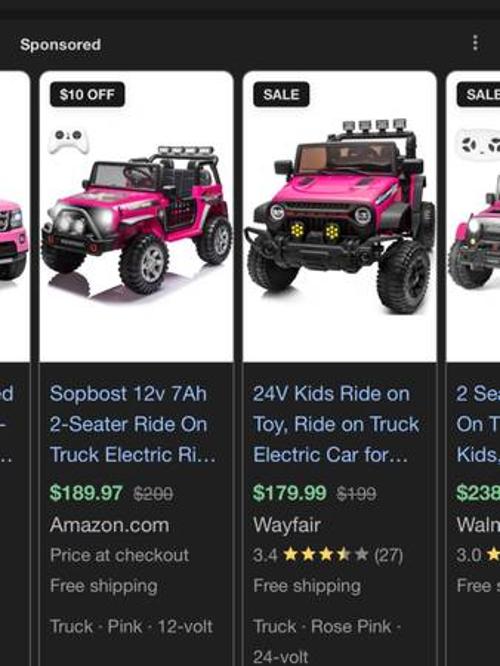Click the SALE badge on the rightmost card
This screenshot has width=500, height=666.
478,94
